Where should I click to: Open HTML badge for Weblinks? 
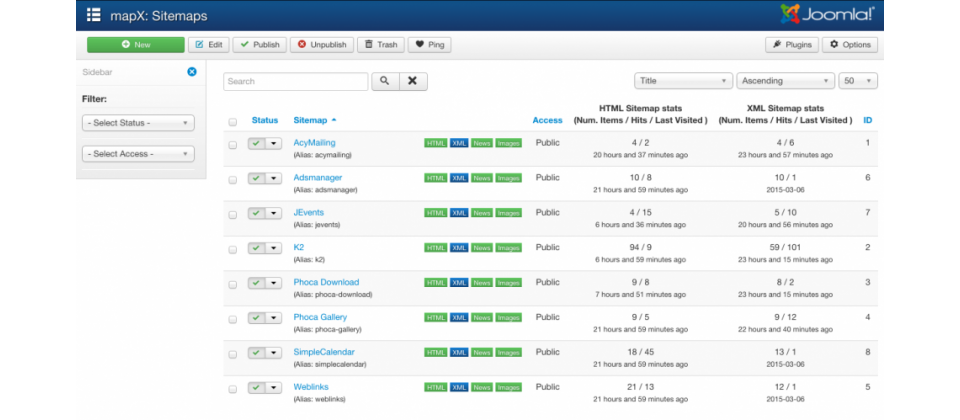[435, 388]
